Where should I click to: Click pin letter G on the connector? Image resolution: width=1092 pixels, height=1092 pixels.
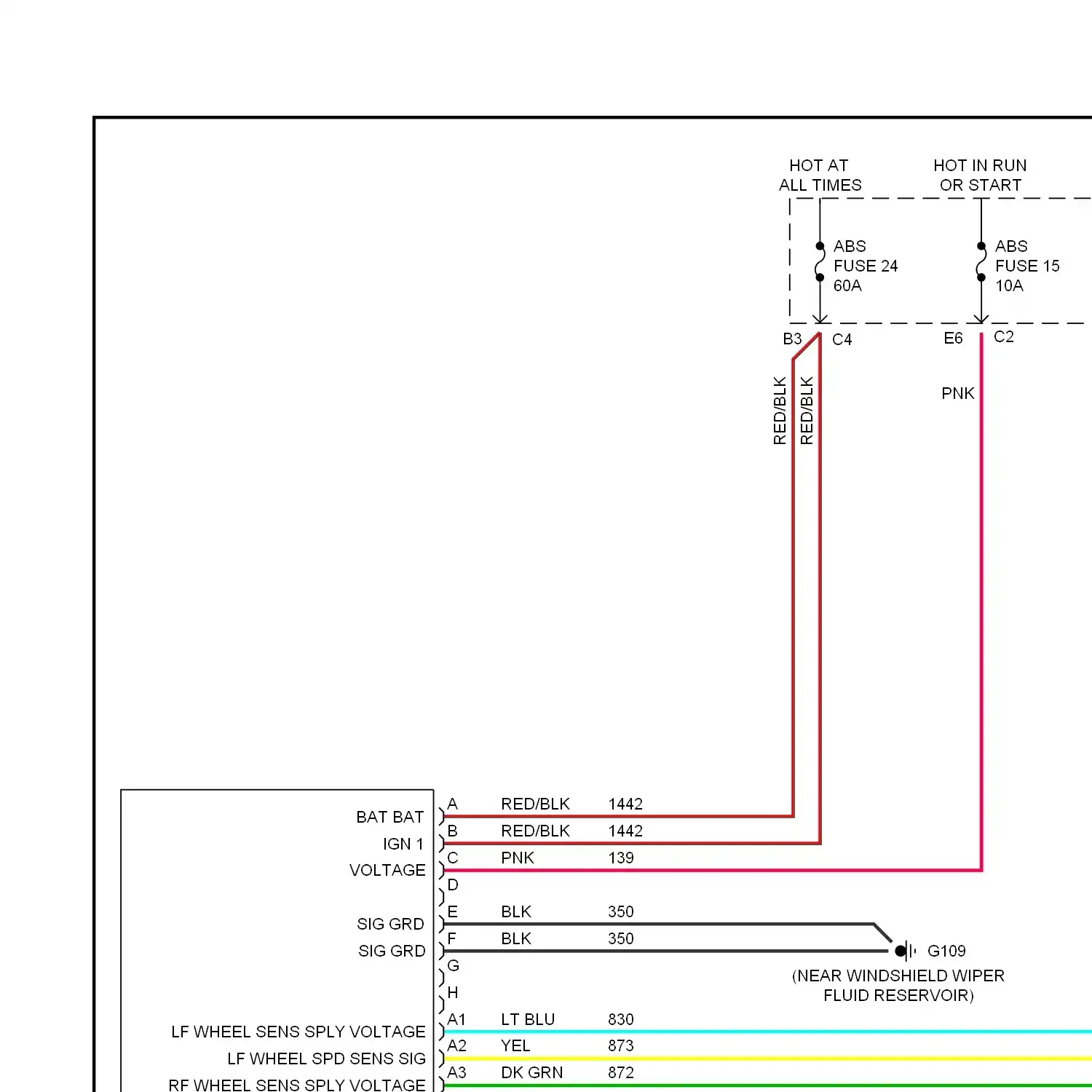point(453,966)
